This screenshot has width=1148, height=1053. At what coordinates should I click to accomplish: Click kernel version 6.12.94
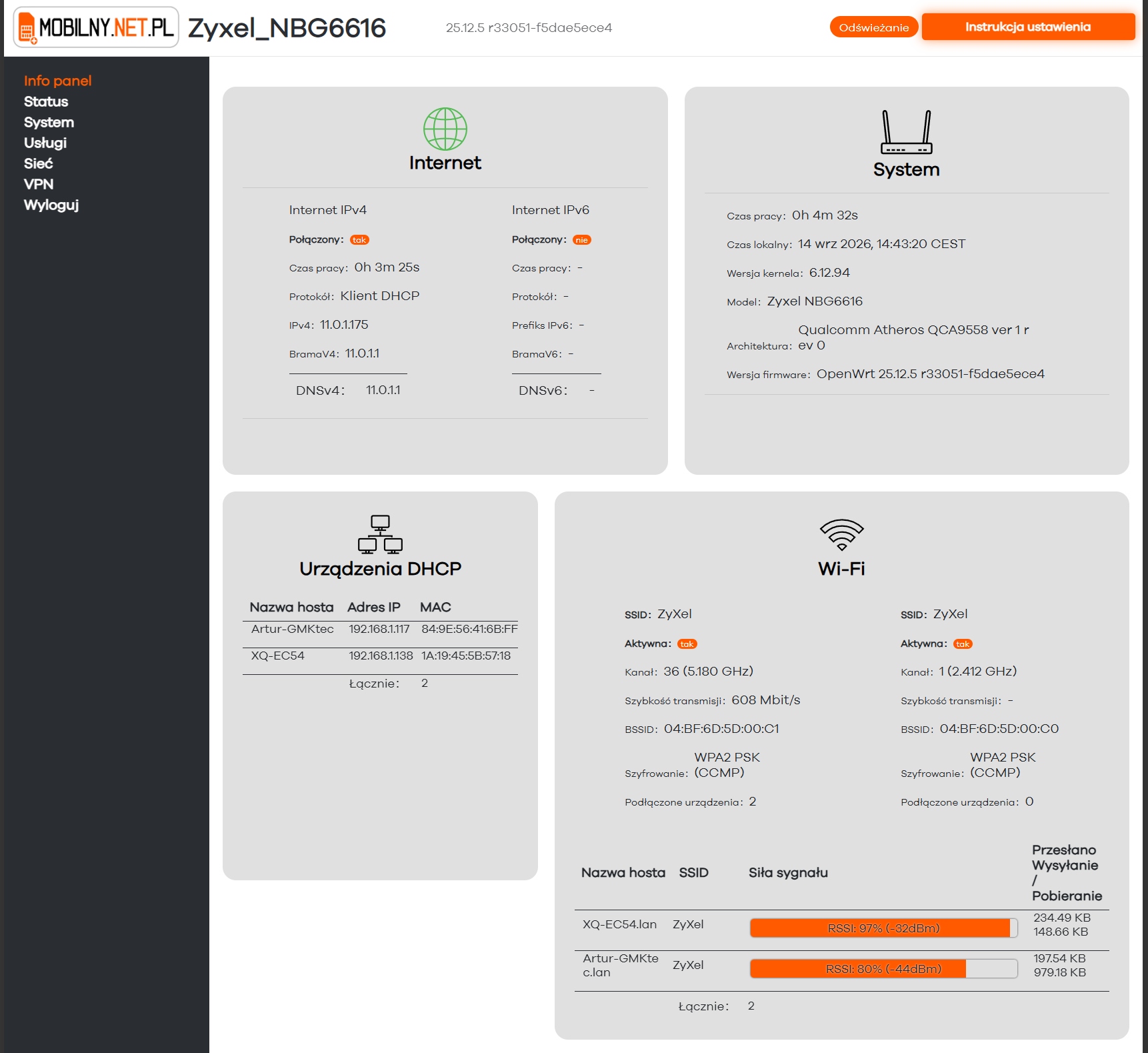829,273
